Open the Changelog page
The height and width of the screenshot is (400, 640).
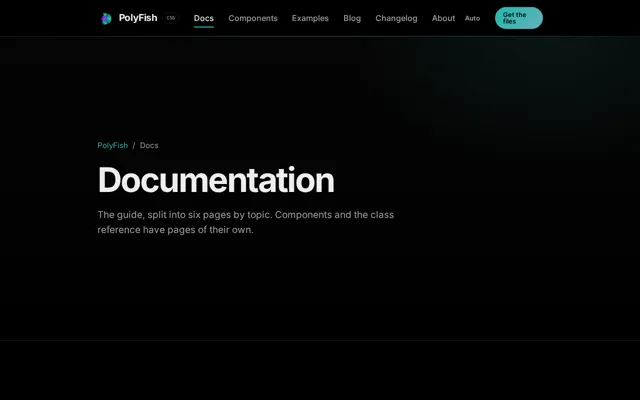[396, 18]
